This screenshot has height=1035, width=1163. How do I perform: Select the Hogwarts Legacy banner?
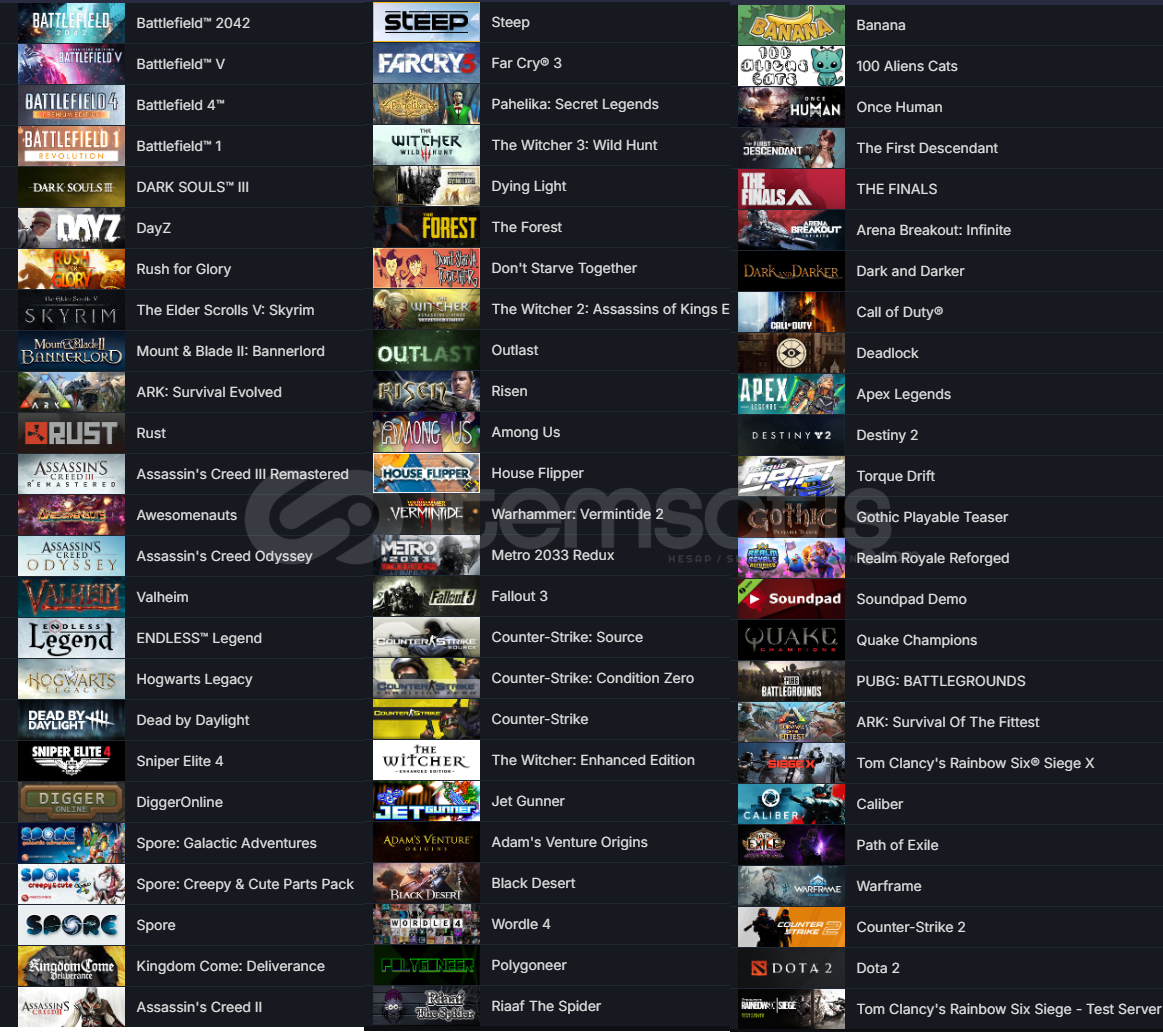point(71,679)
